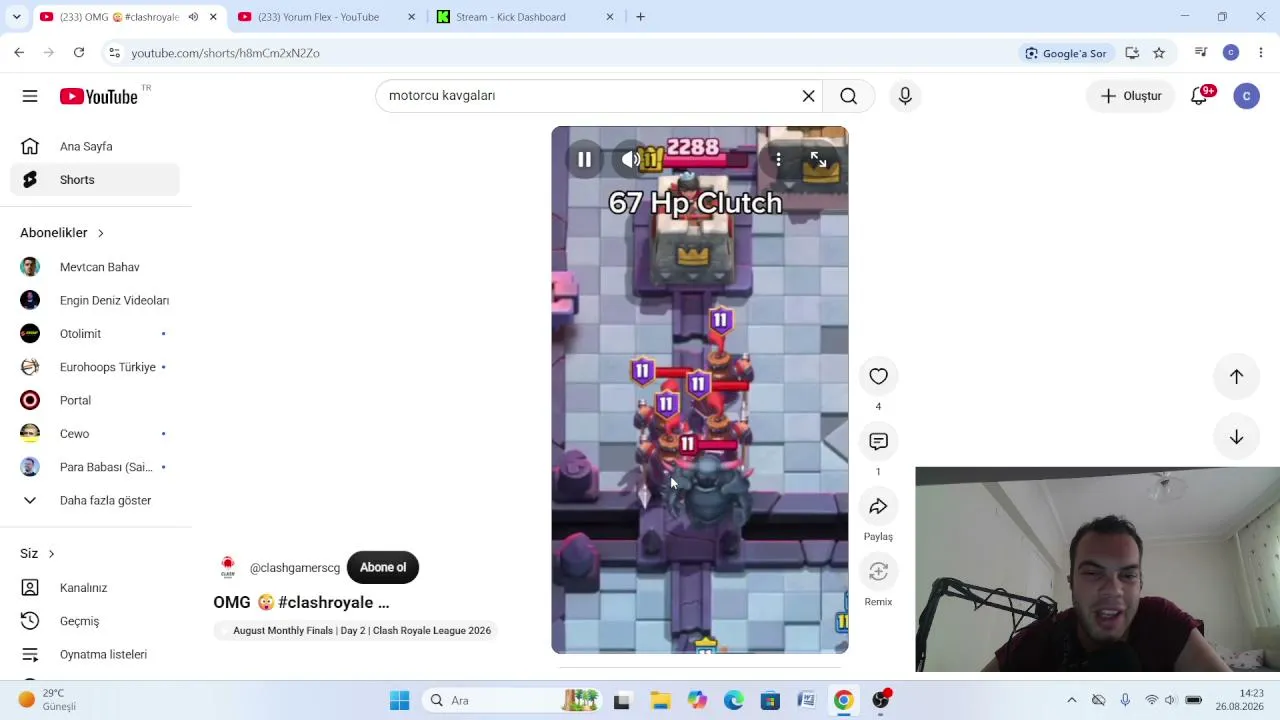Open Chrome media controls

1201,53
